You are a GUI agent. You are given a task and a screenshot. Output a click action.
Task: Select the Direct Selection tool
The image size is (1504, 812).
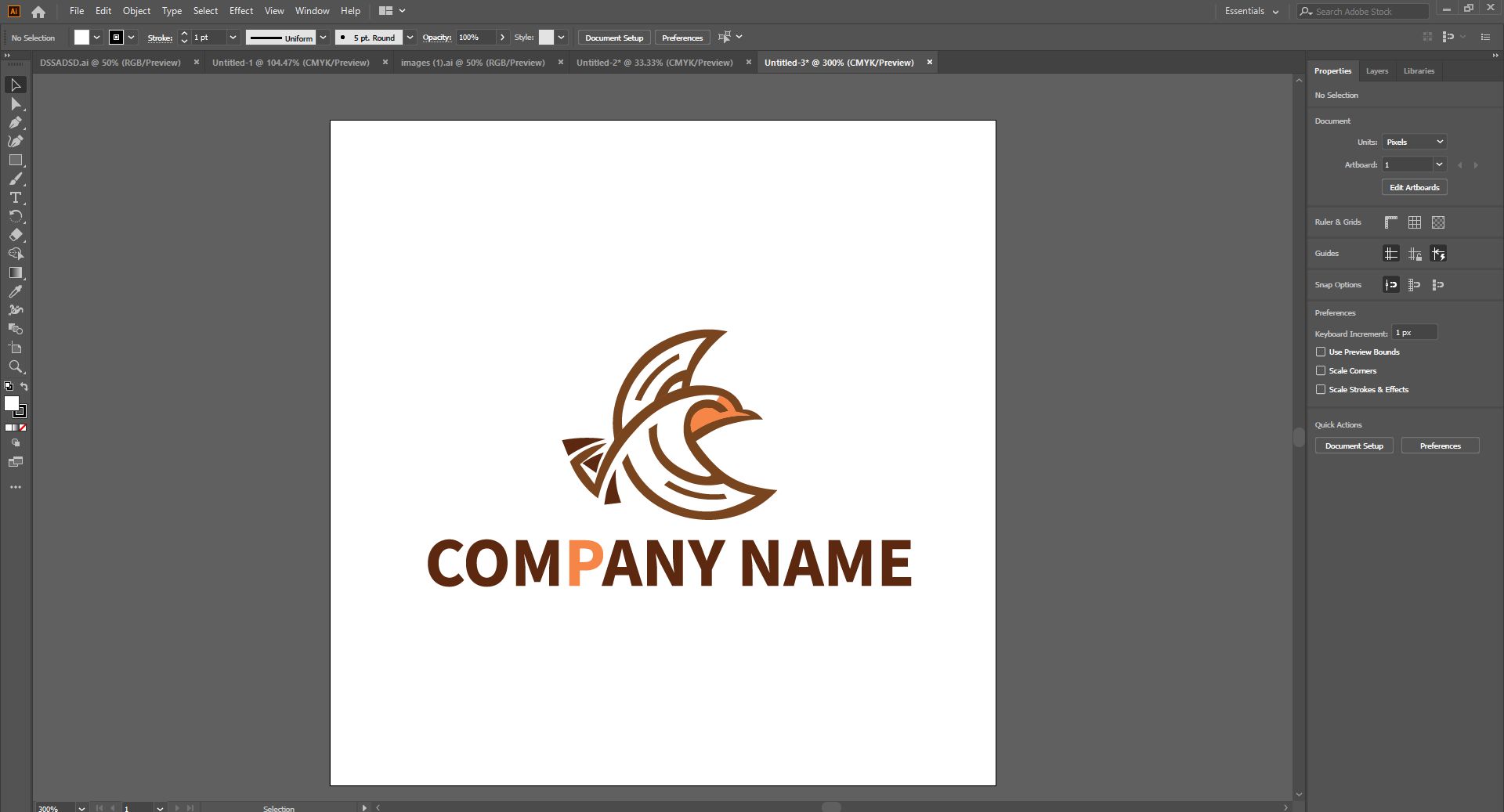click(16, 104)
